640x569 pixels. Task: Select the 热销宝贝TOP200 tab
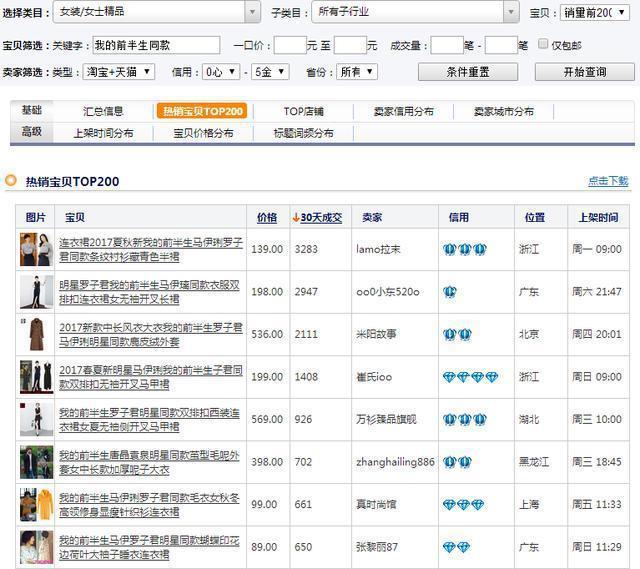tap(202, 111)
